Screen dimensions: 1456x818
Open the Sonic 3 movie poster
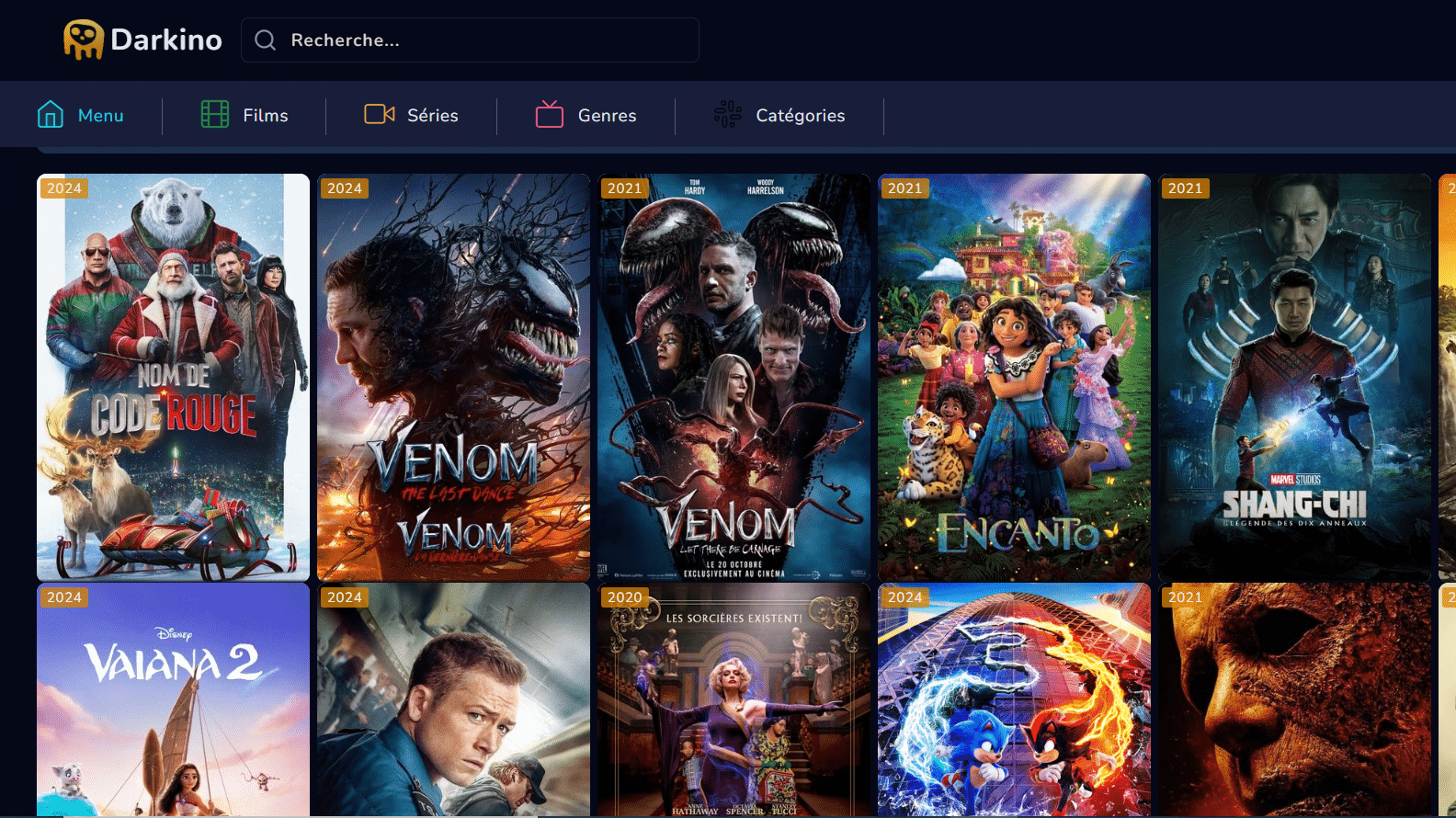1014,699
